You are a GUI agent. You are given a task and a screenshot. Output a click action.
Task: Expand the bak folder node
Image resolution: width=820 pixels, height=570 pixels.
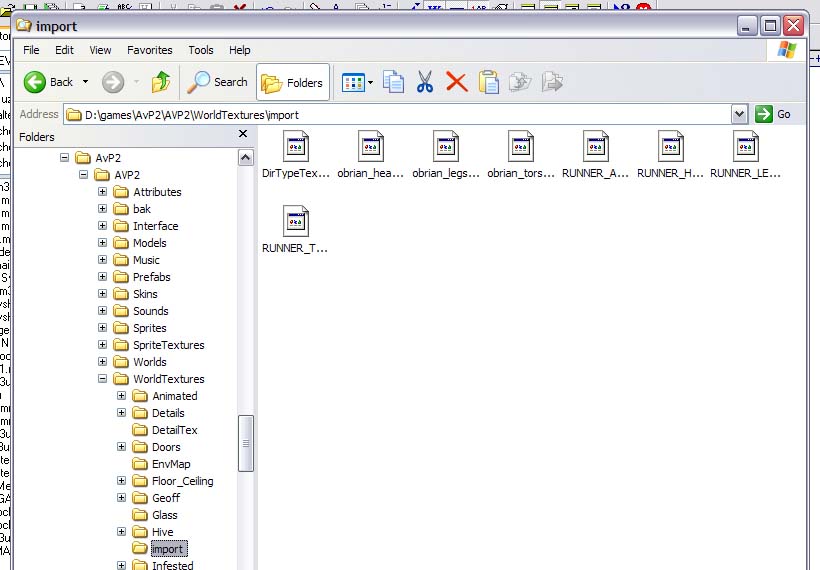coord(102,209)
